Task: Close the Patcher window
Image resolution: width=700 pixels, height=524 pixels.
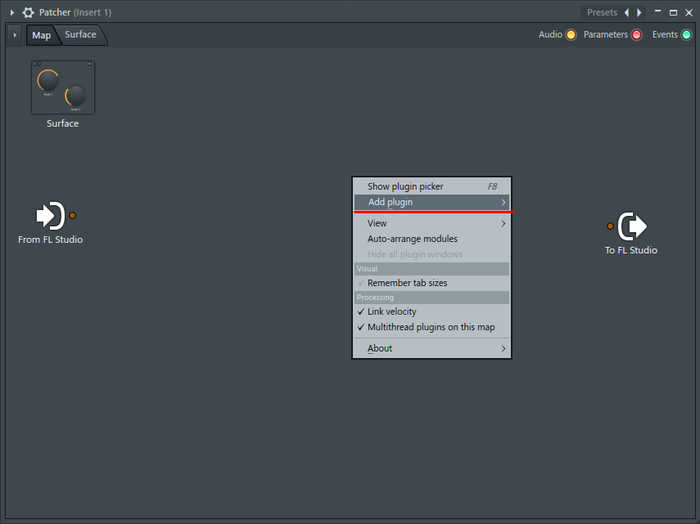Action: [689, 12]
